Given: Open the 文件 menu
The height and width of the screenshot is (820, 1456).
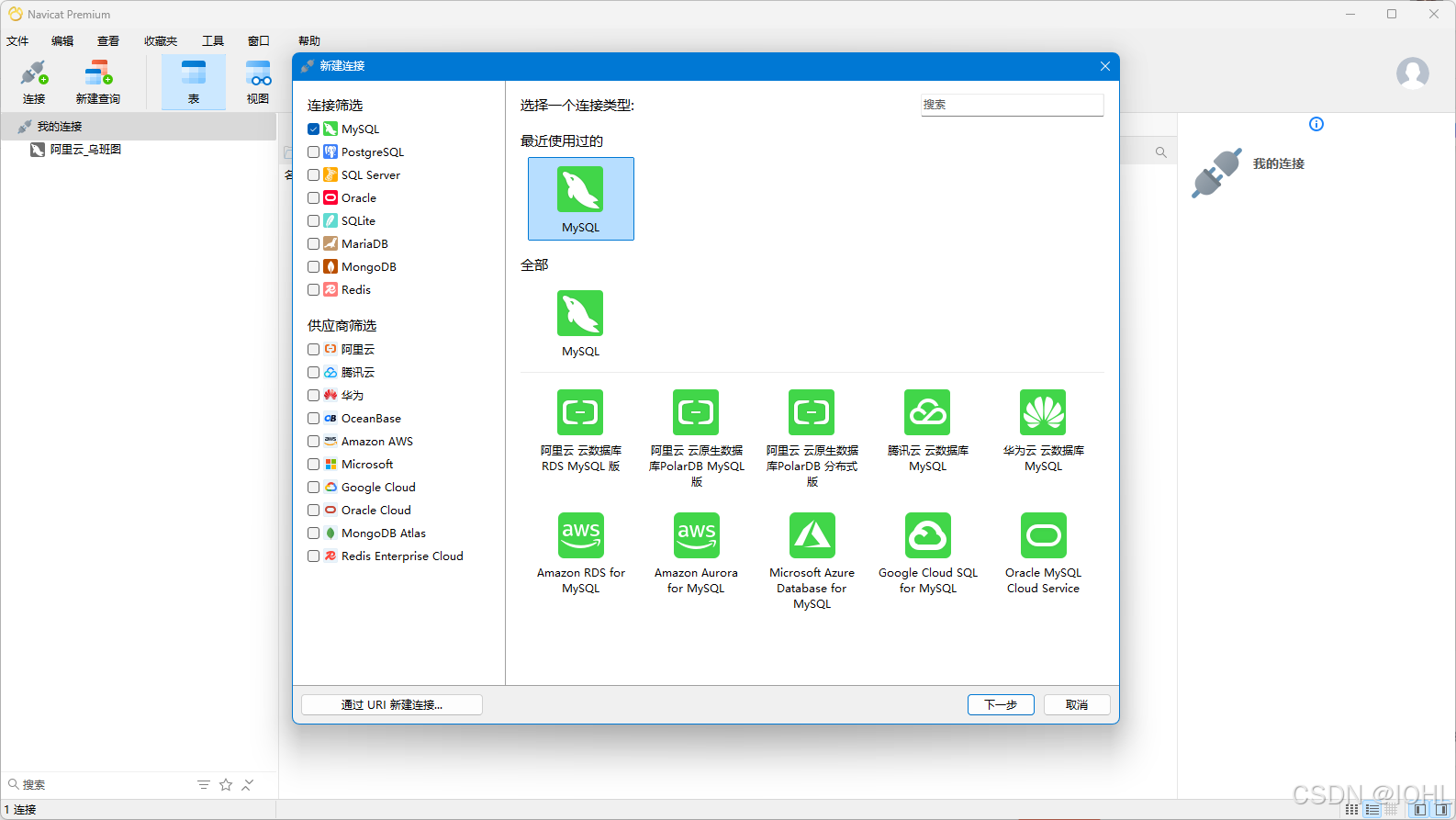Looking at the screenshot, I should 17,41.
